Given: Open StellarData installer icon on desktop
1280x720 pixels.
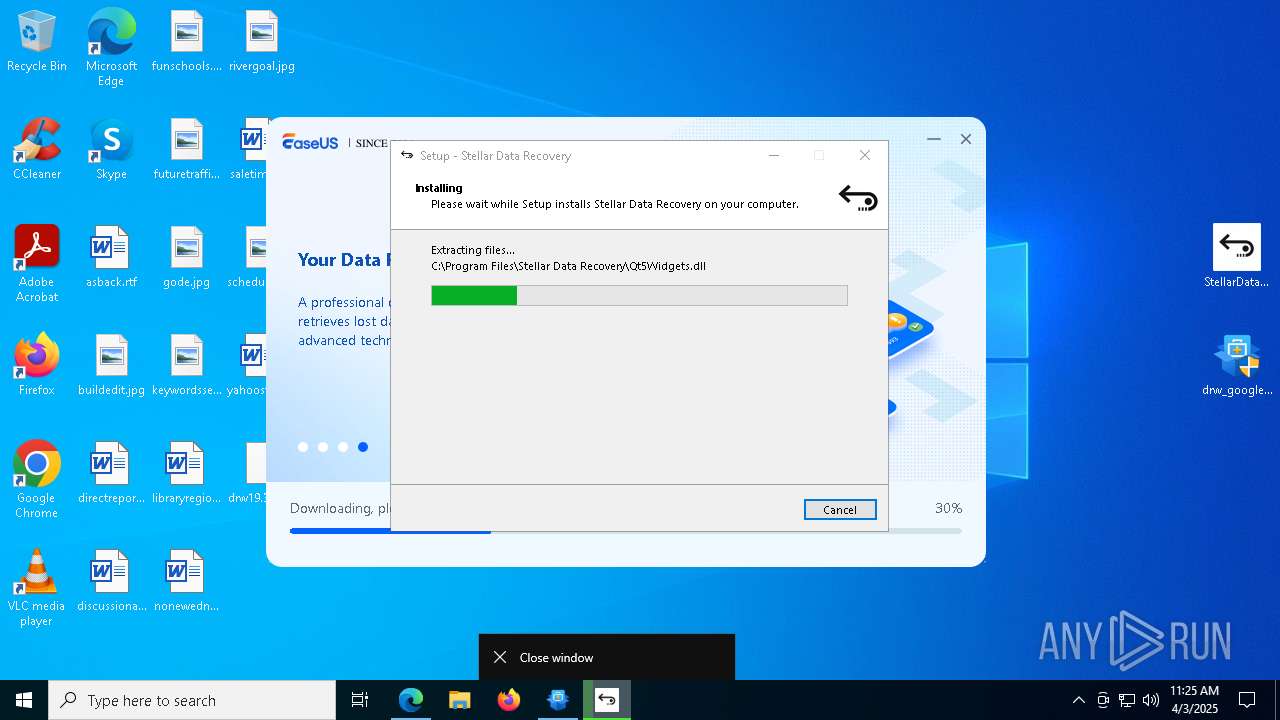Looking at the screenshot, I should point(1236,256).
